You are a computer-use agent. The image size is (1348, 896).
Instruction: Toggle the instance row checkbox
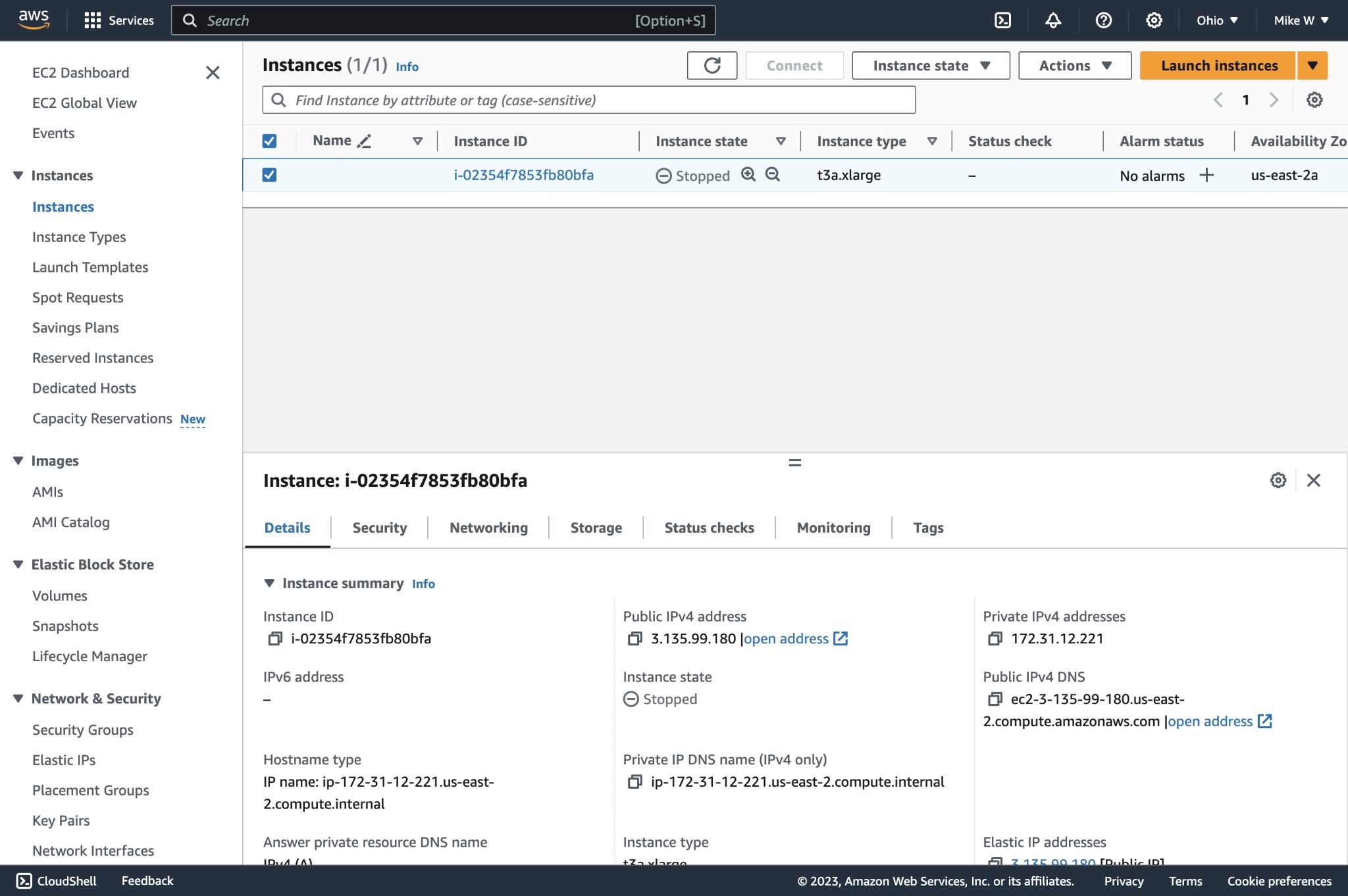pos(268,174)
